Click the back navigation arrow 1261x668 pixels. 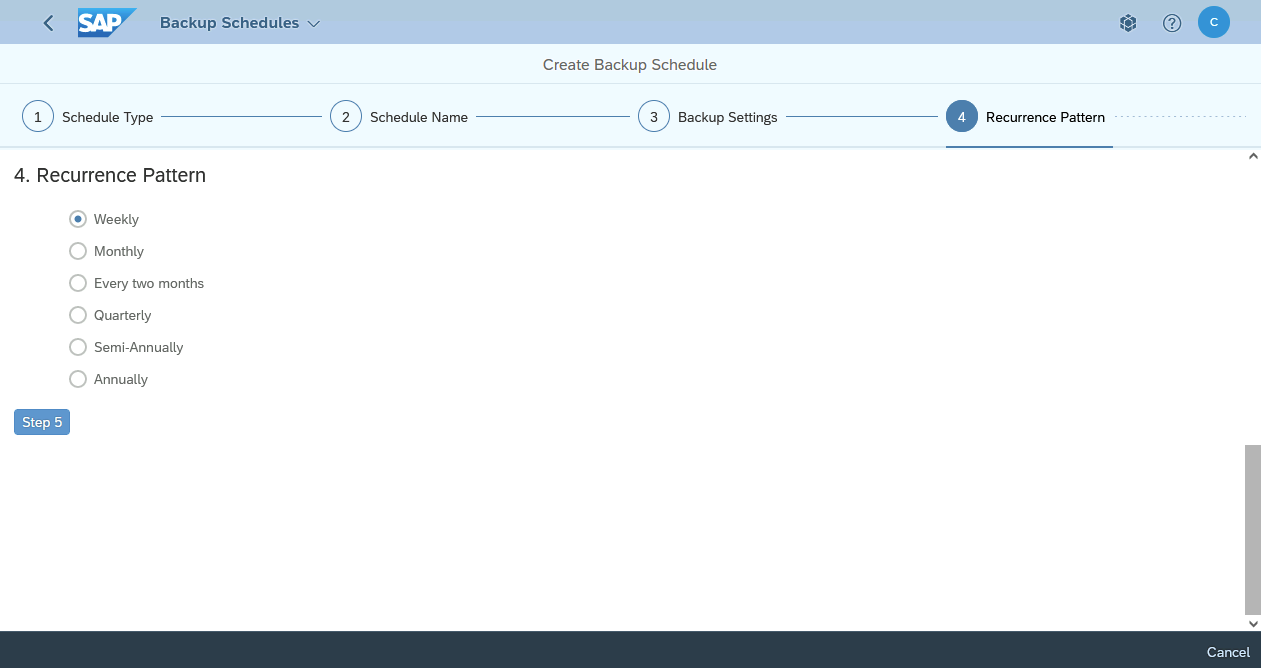47,22
